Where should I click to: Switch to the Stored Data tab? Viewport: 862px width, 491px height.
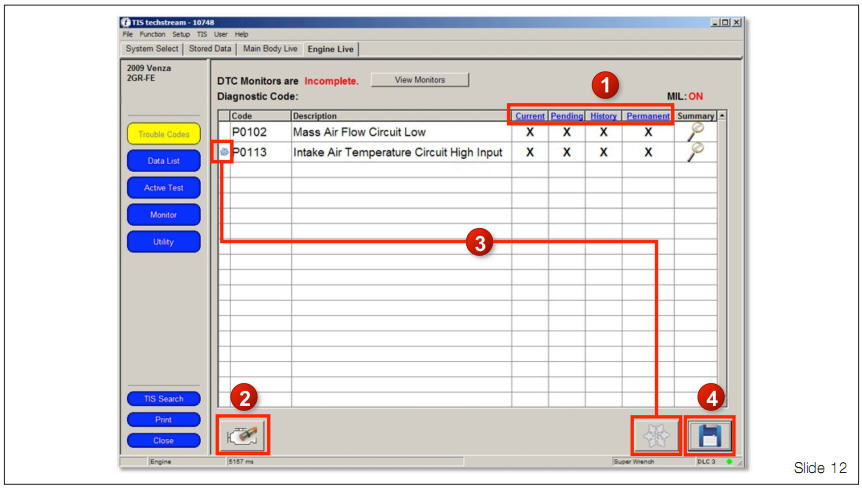[210, 49]
